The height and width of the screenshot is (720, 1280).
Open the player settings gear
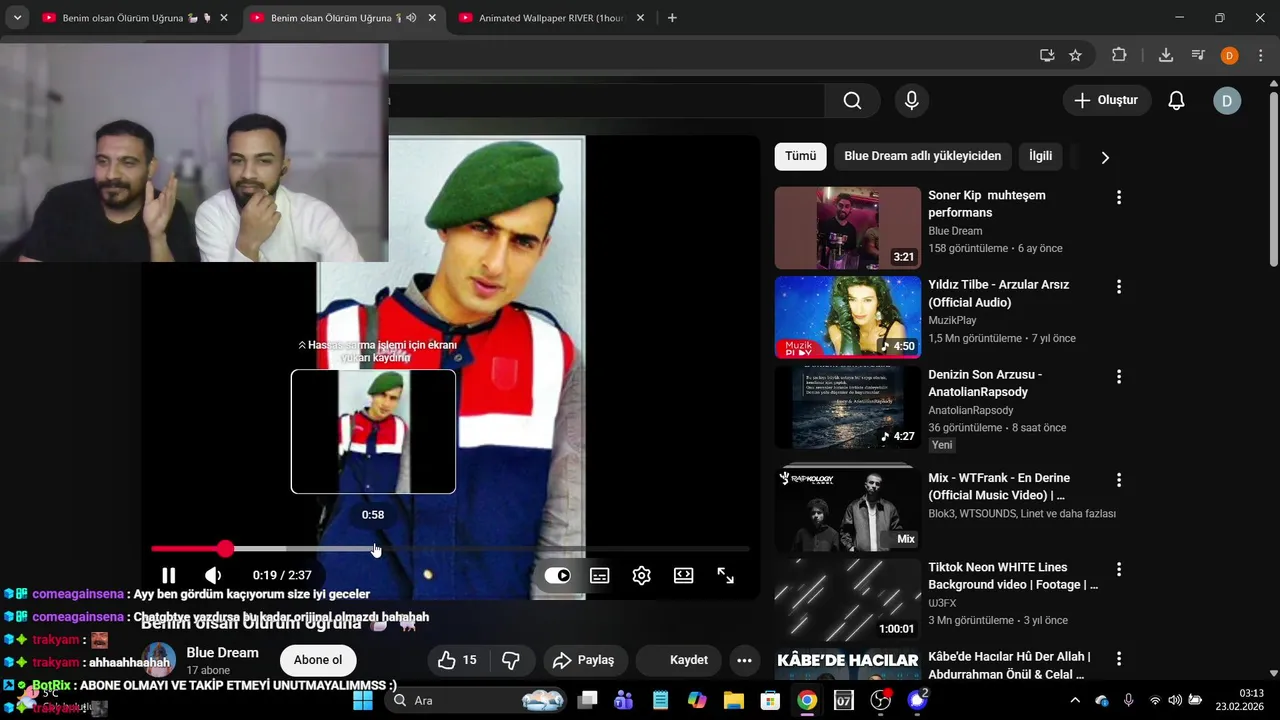[x=642, y=575]
